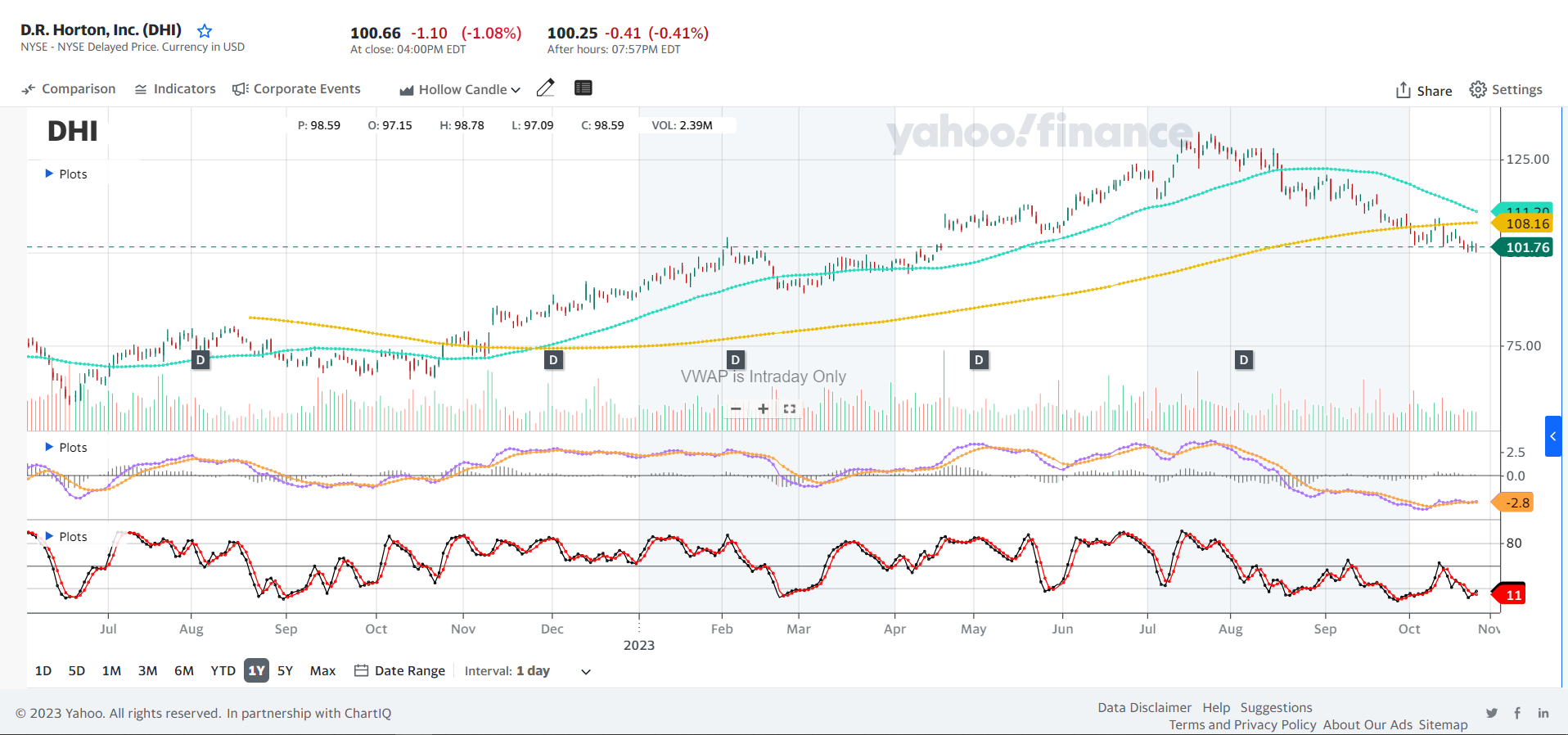Viewport: 1568px width, 735px height.
Task: Select the 1M range
Action: click(x=111, y=670)
